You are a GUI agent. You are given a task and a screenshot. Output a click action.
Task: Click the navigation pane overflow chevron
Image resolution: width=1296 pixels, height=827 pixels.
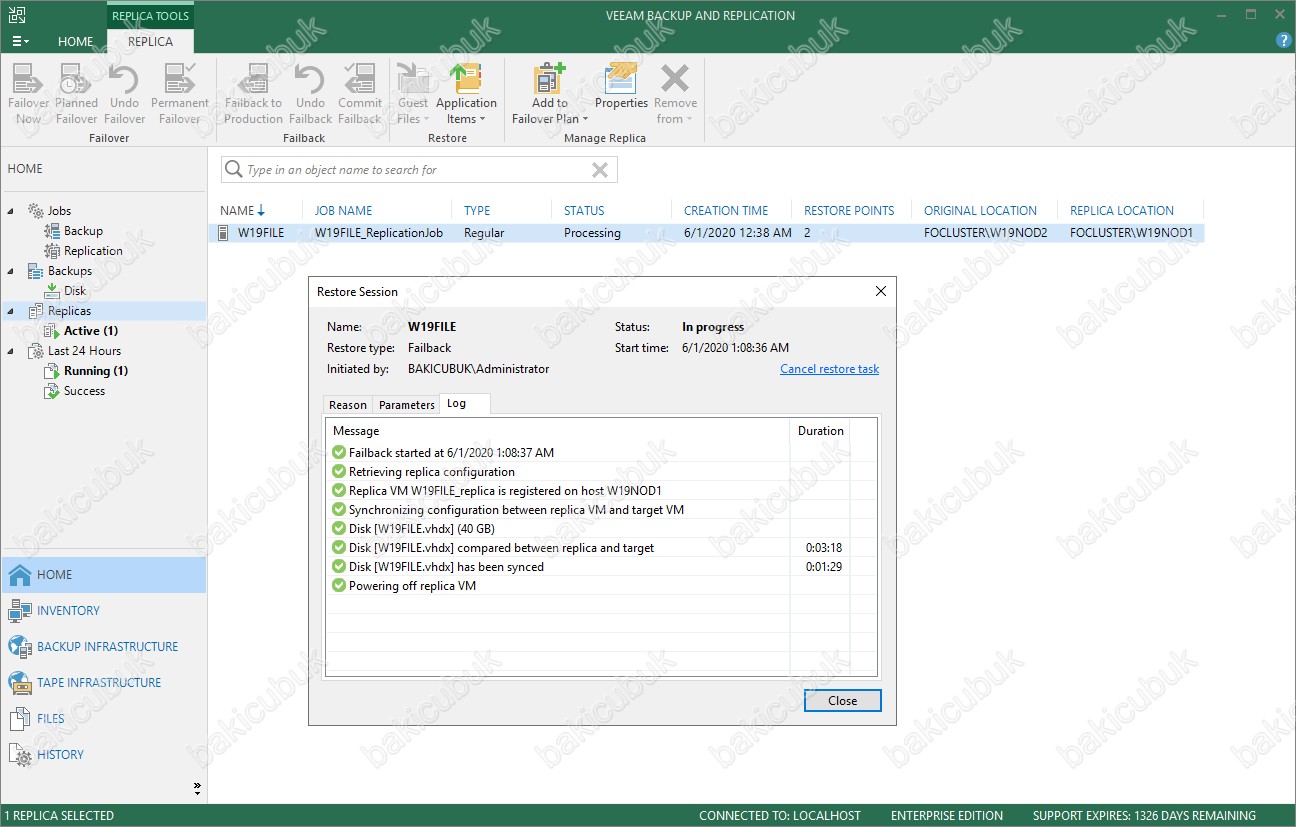197,787
